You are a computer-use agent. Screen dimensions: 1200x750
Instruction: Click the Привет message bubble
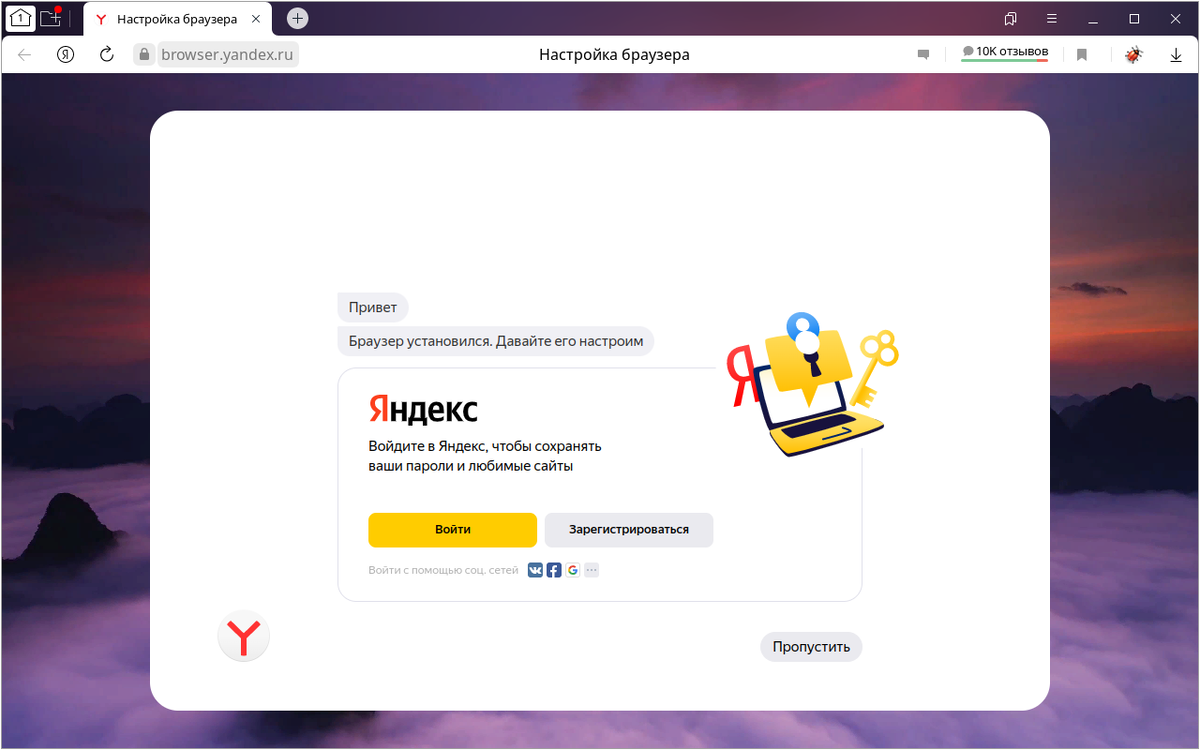click(373, 307)
